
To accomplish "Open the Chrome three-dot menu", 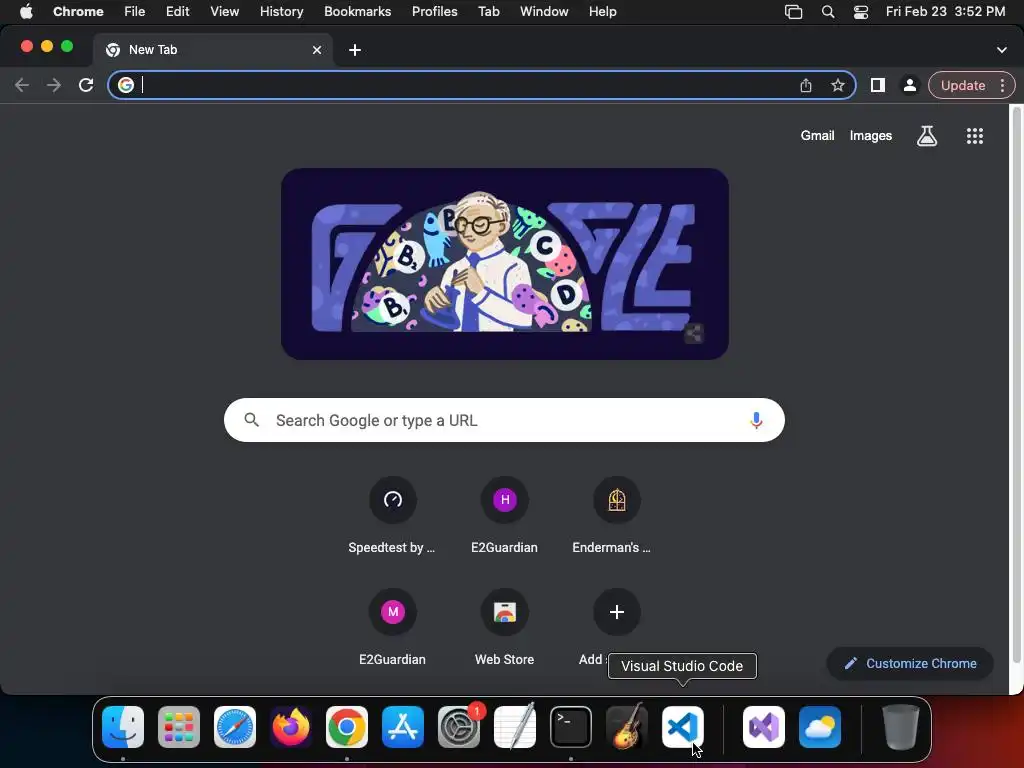I will (x=1002, y=86).
